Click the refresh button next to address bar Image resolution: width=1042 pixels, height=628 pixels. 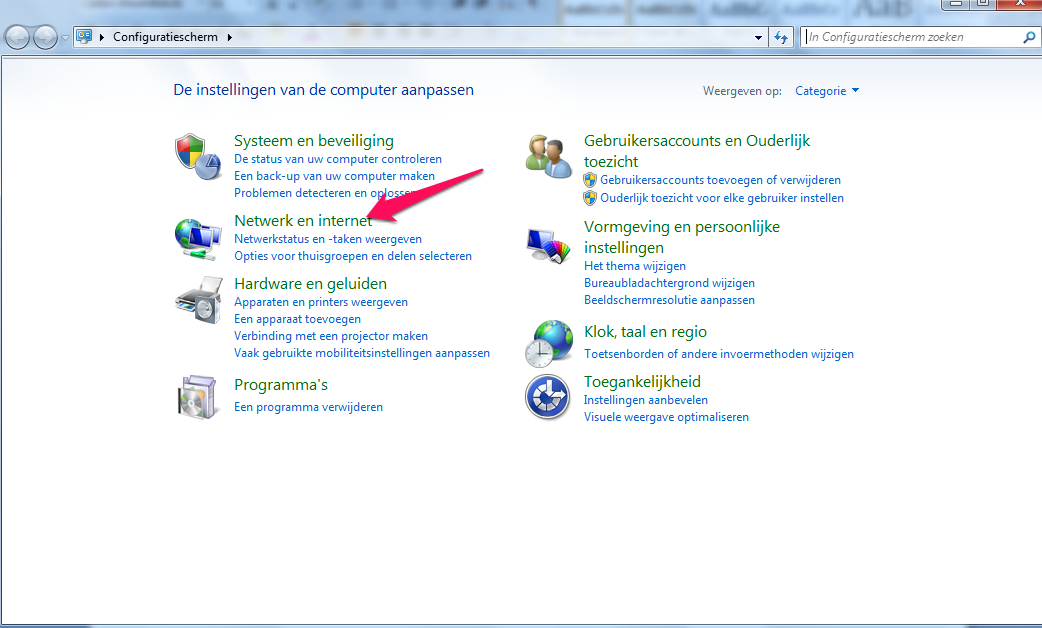click(x=782, y=37)
